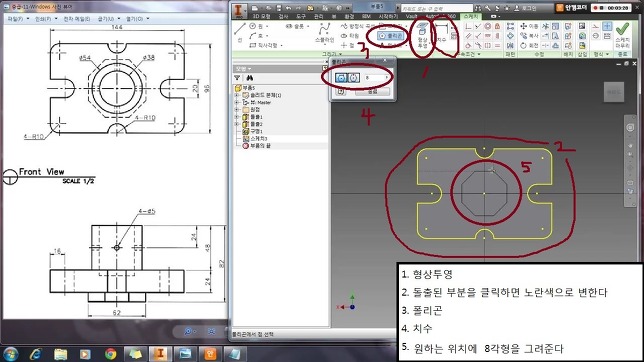644x362 pixels.
Task: Open the Circle tool dropdown arrow
Action: [267, 26]
